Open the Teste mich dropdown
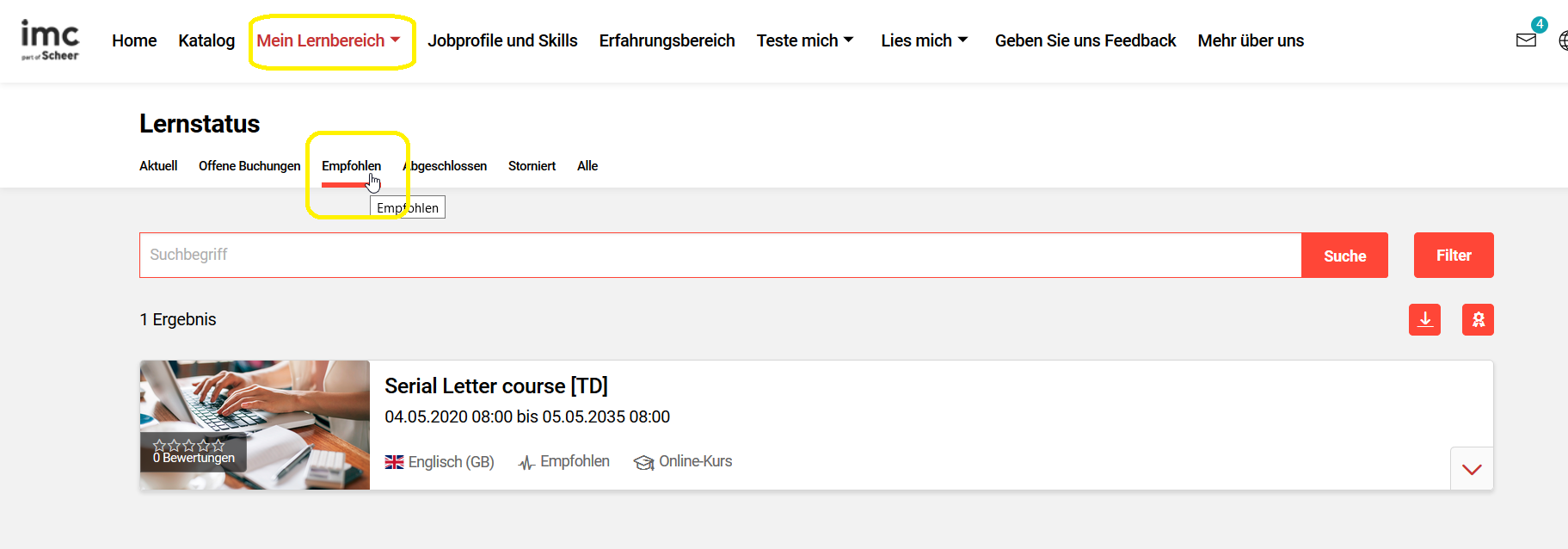This screenshot has width=1568, height=549. point(804,40)
